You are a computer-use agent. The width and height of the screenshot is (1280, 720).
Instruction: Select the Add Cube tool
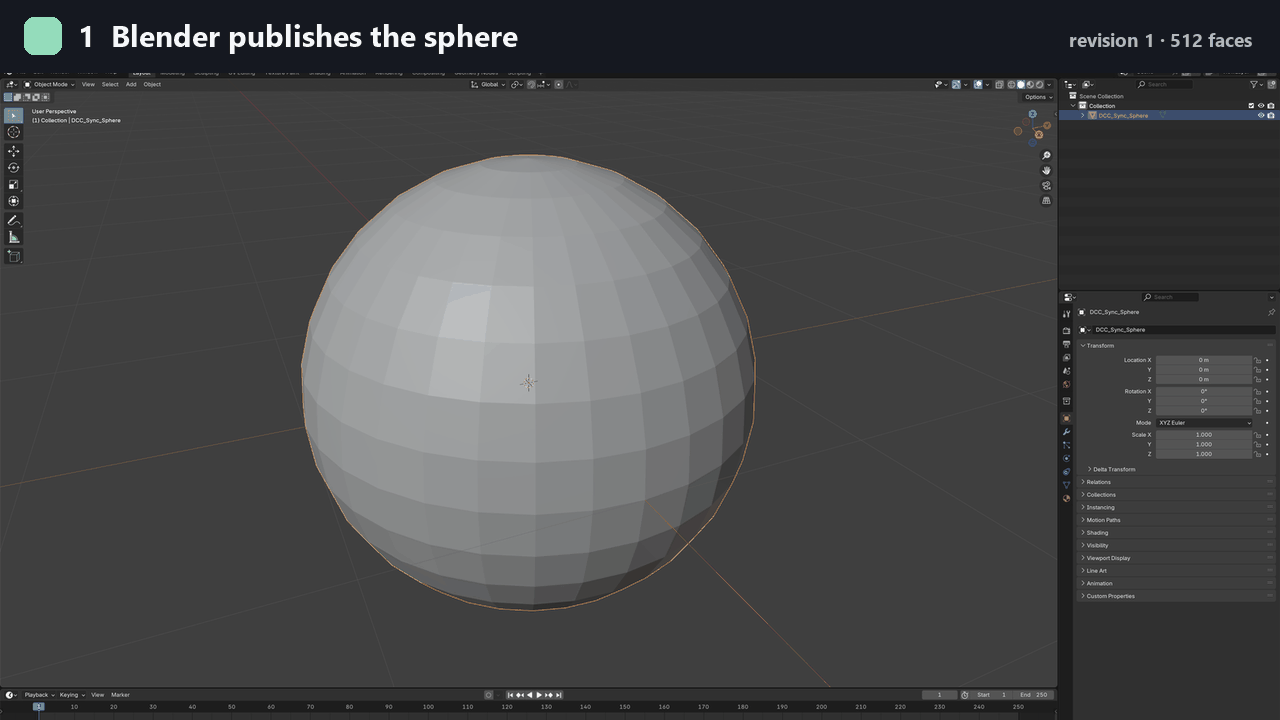14,256
